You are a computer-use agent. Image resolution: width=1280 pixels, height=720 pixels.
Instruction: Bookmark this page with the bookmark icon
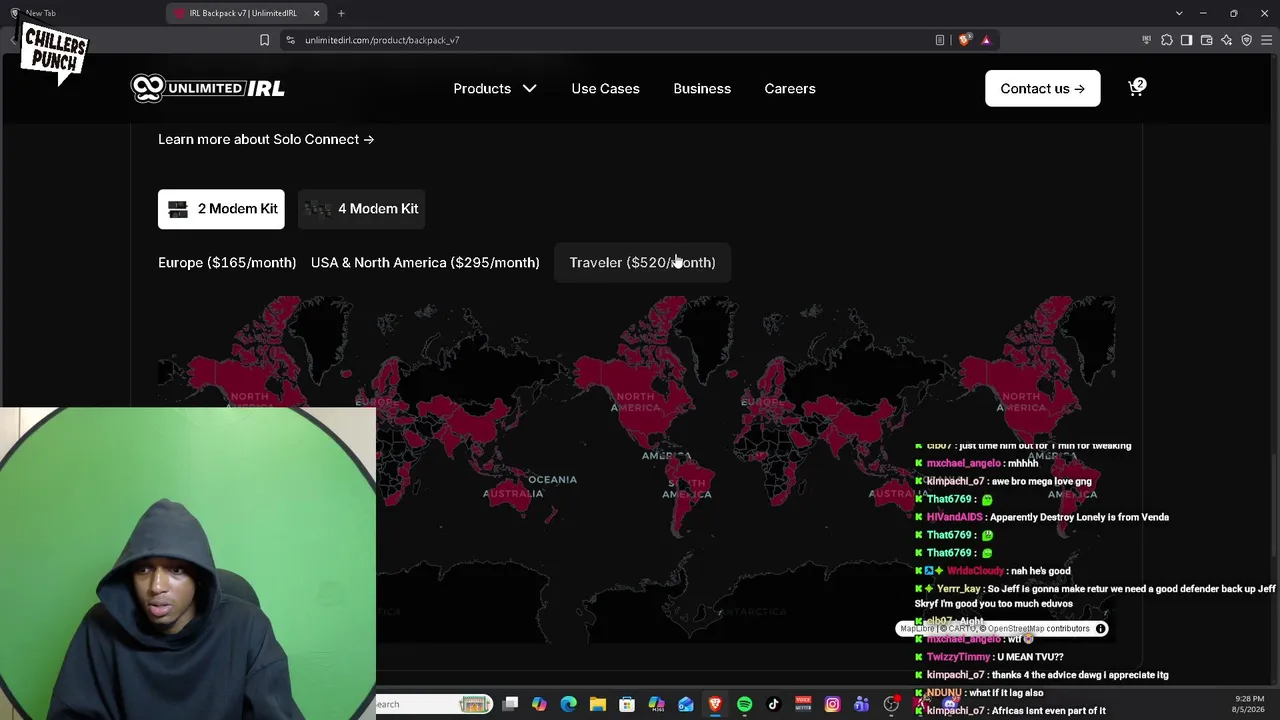click(x=264, y=40)
